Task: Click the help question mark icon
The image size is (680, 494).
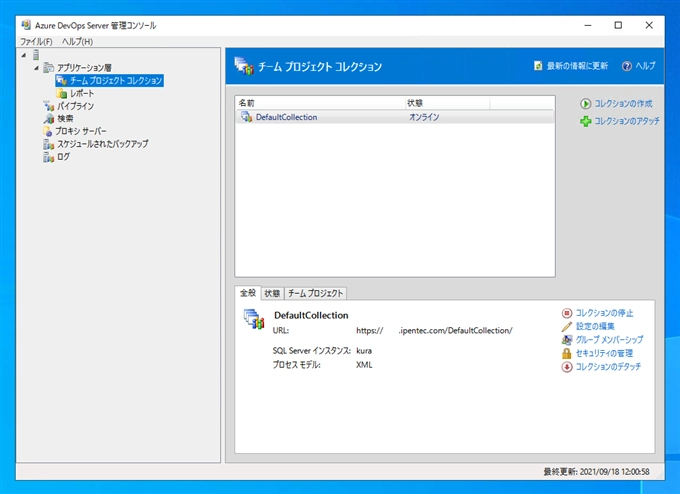Action: click(627, 66)
